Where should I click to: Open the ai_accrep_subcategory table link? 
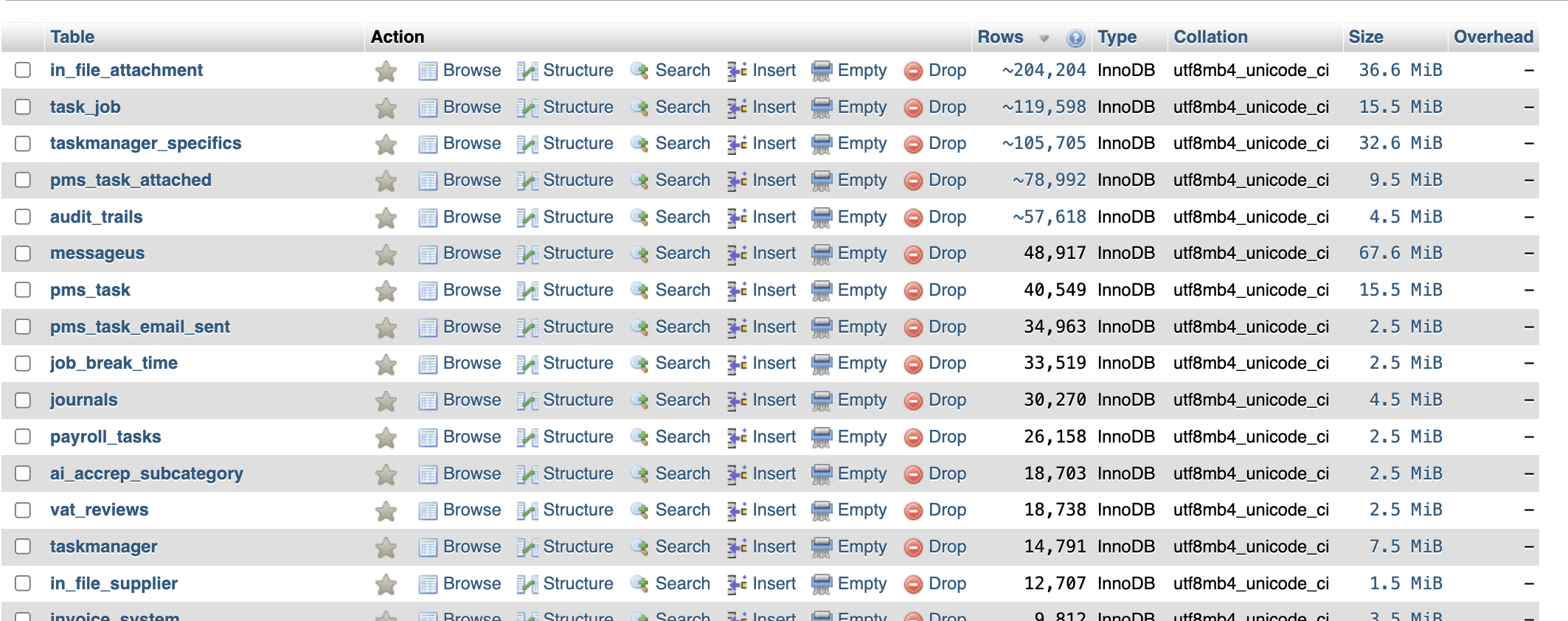click(x=146, y=473)
